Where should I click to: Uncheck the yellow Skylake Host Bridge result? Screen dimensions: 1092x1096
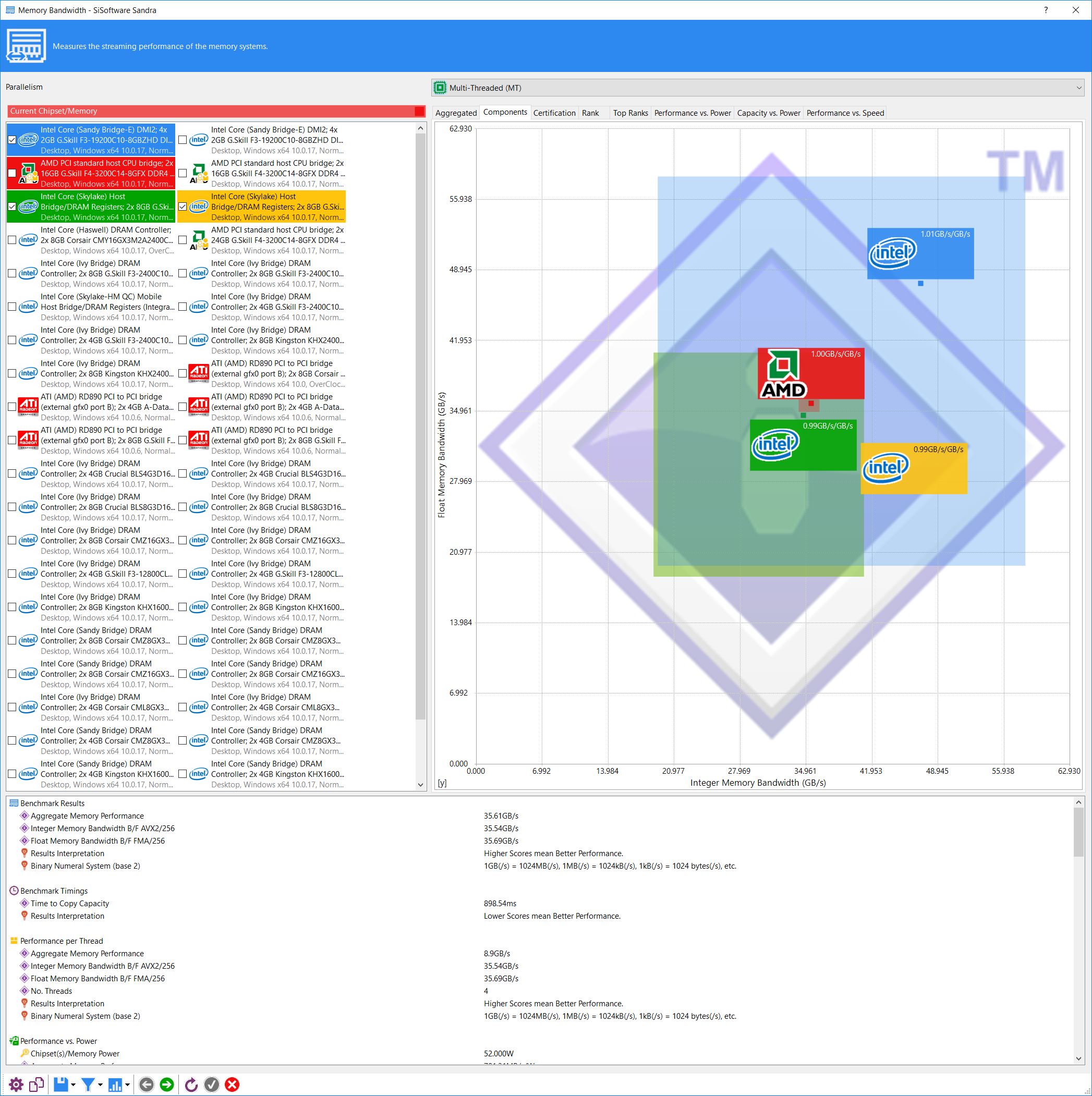(x=183, y=207)
